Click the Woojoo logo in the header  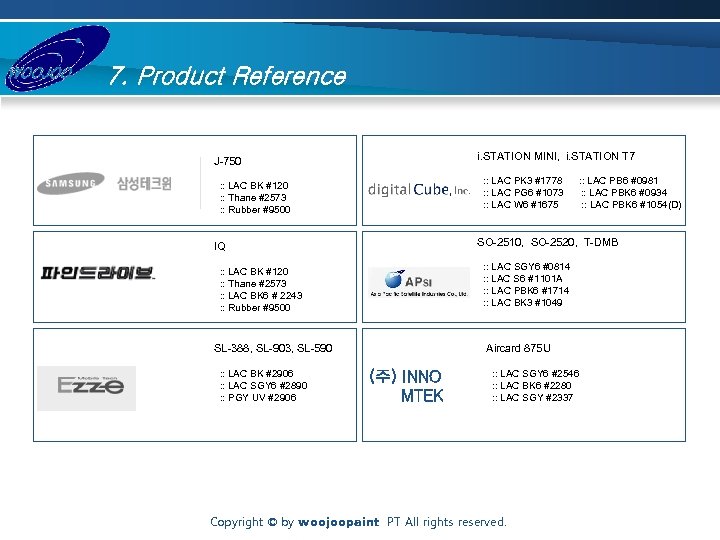click(x=57, y=58)
